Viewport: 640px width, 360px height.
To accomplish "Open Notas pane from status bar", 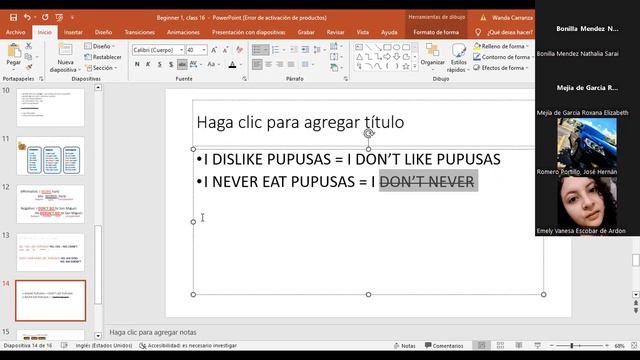I will pyautogui.click(x=404, y=345).
